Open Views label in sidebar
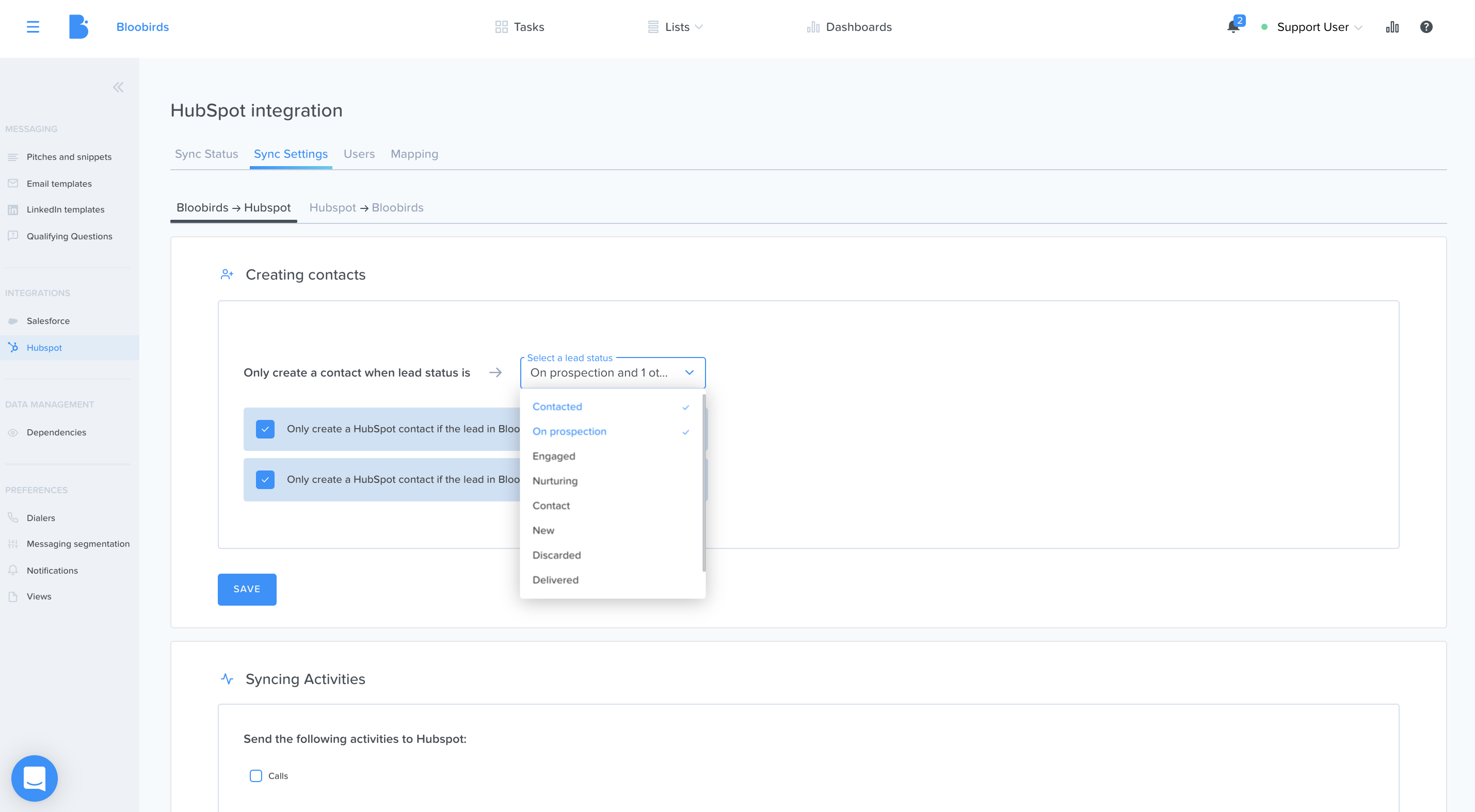Image resolution: width=1475 pixels, height=812 pixels. pyautogui.click(x=39, y=596)
